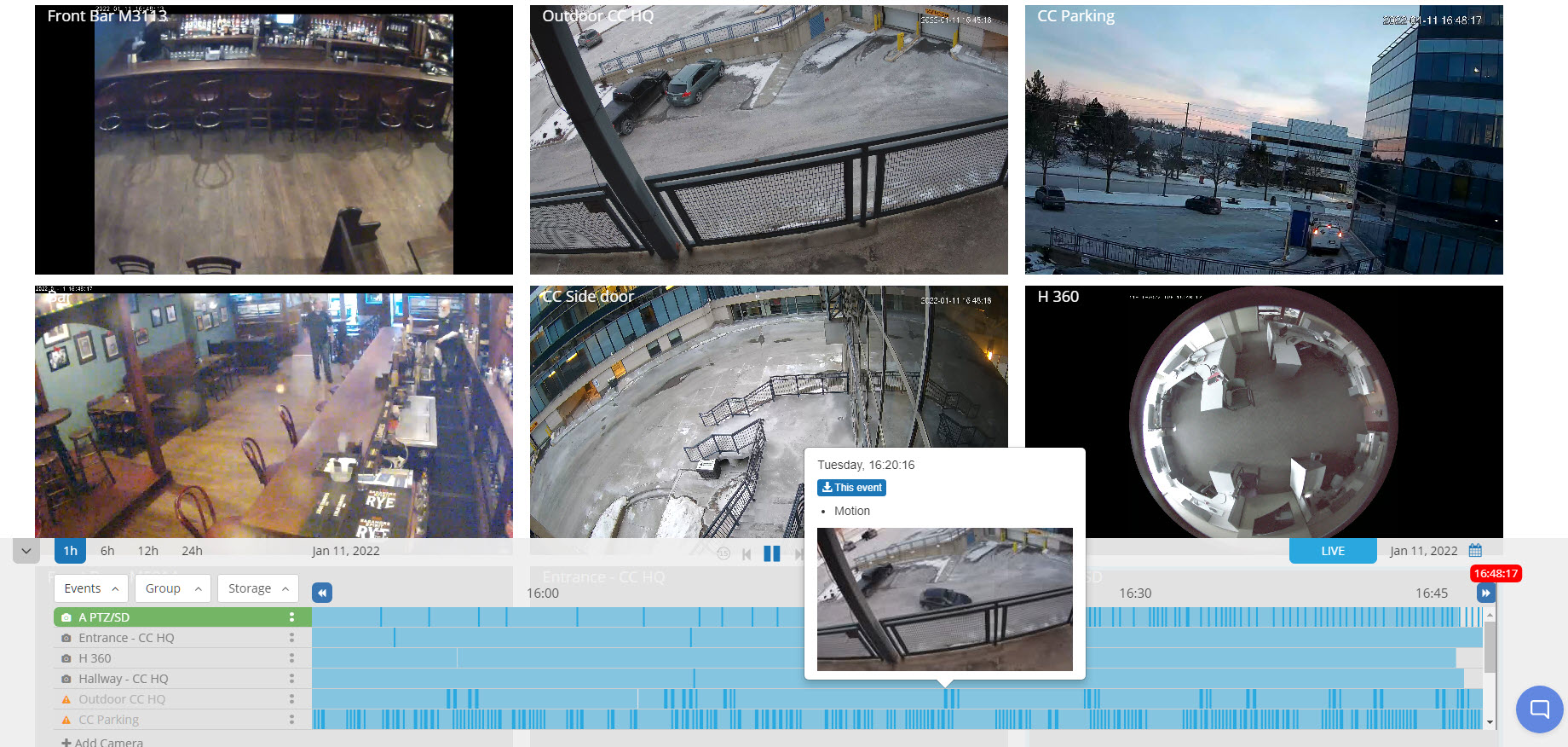Click the fast-forward timeline double-arrow button
The height and width of the screenshot is (747, 1568).
[x=1486, y=593]
